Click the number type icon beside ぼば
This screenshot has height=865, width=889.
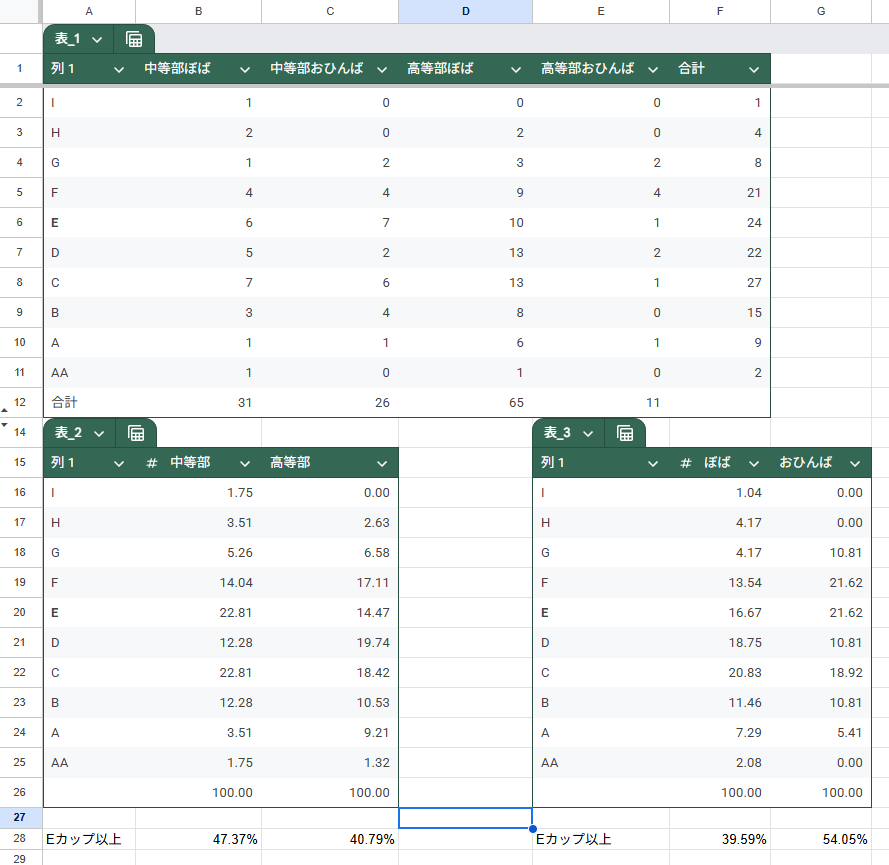coord(686,463)
